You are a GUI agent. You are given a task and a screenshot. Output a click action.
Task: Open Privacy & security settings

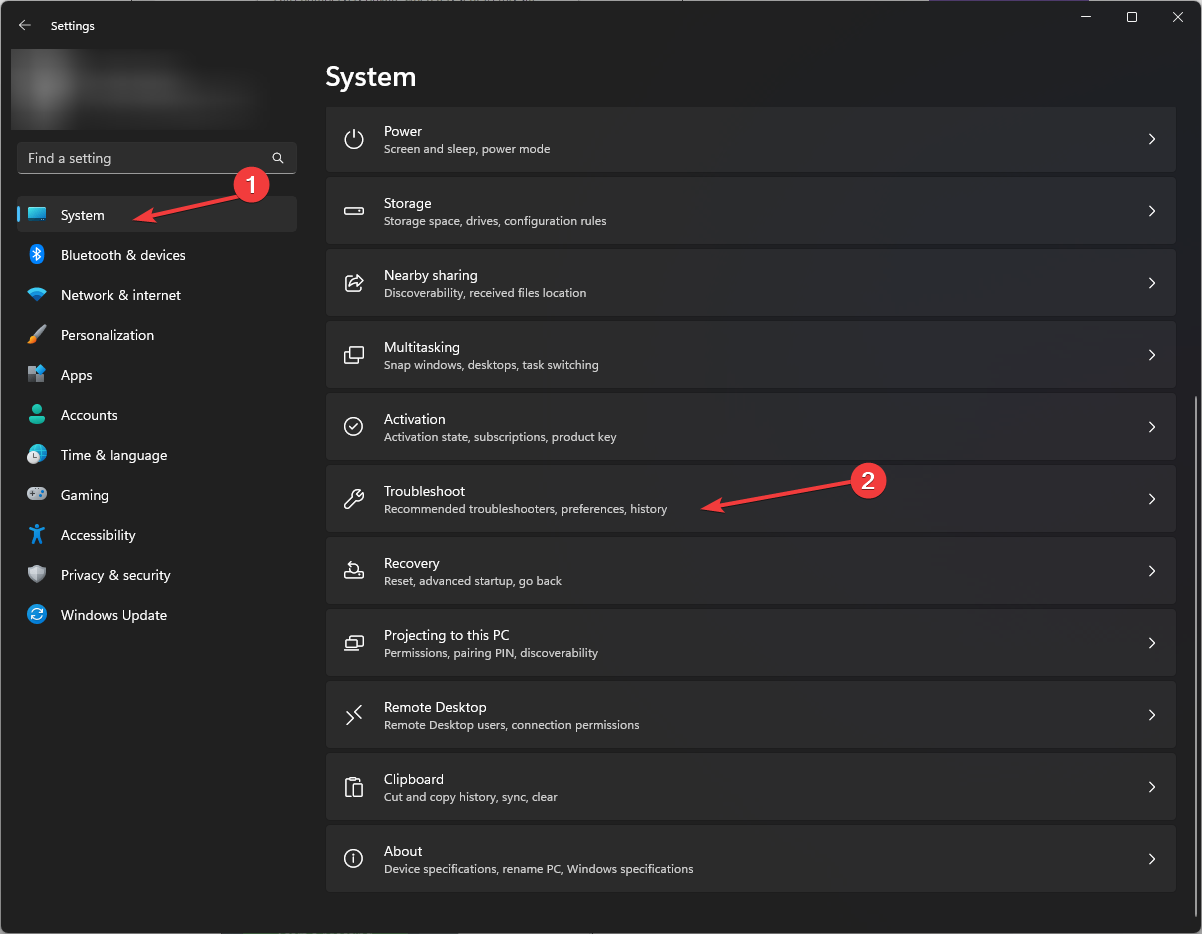pos(115,575)
